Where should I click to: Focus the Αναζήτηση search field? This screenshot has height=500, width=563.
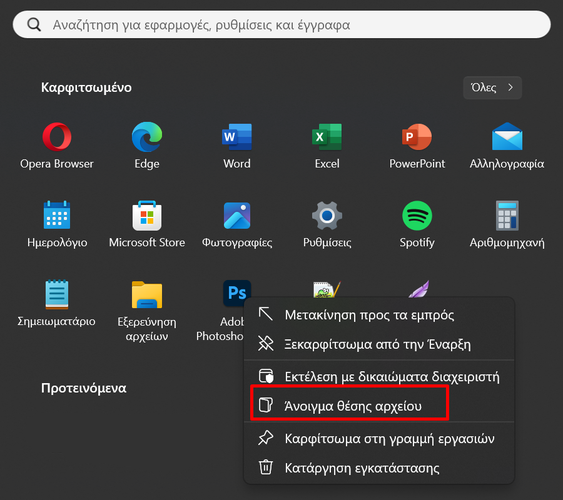point(282,24)
